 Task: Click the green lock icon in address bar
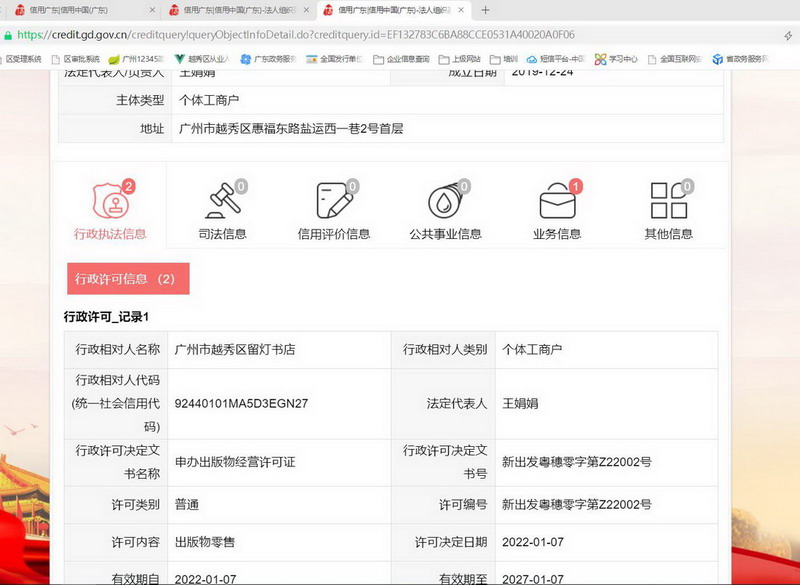click(8, 34)
